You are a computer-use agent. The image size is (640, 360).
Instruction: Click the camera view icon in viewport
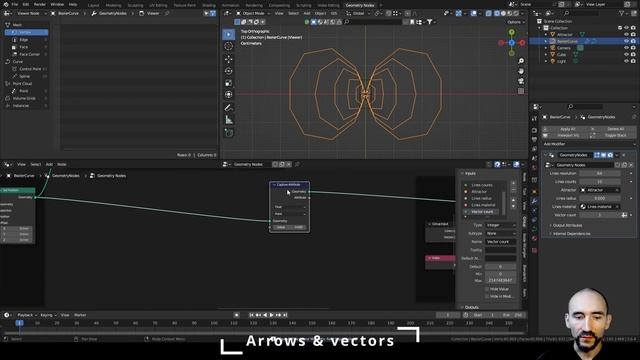[521, 81]
